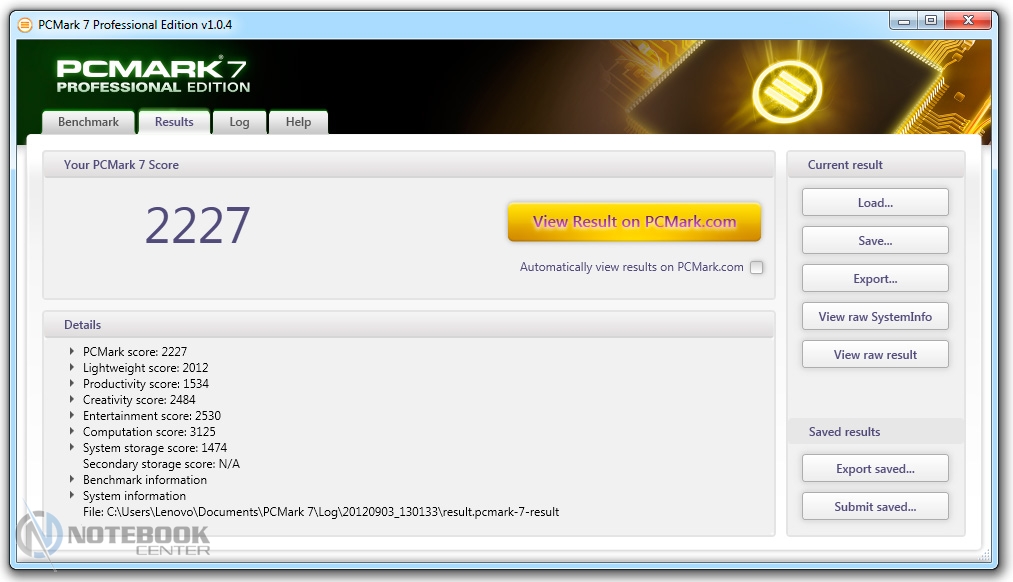This screenshot has height=582, width=1013.
Task: Maximize the PCMark 7 window
Action: point(930,21)
